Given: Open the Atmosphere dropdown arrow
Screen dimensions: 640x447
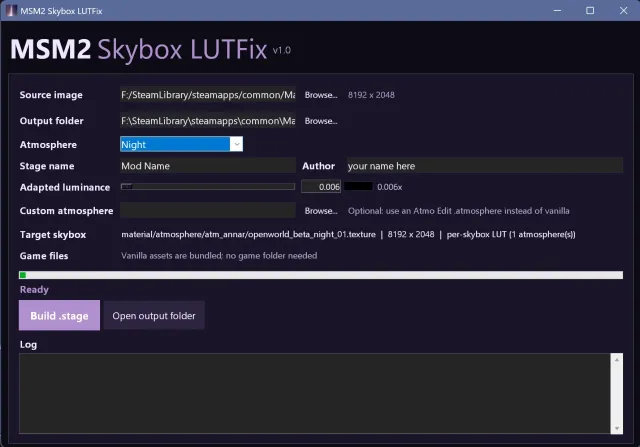Looking at the screenshot, I should [236, 144].
